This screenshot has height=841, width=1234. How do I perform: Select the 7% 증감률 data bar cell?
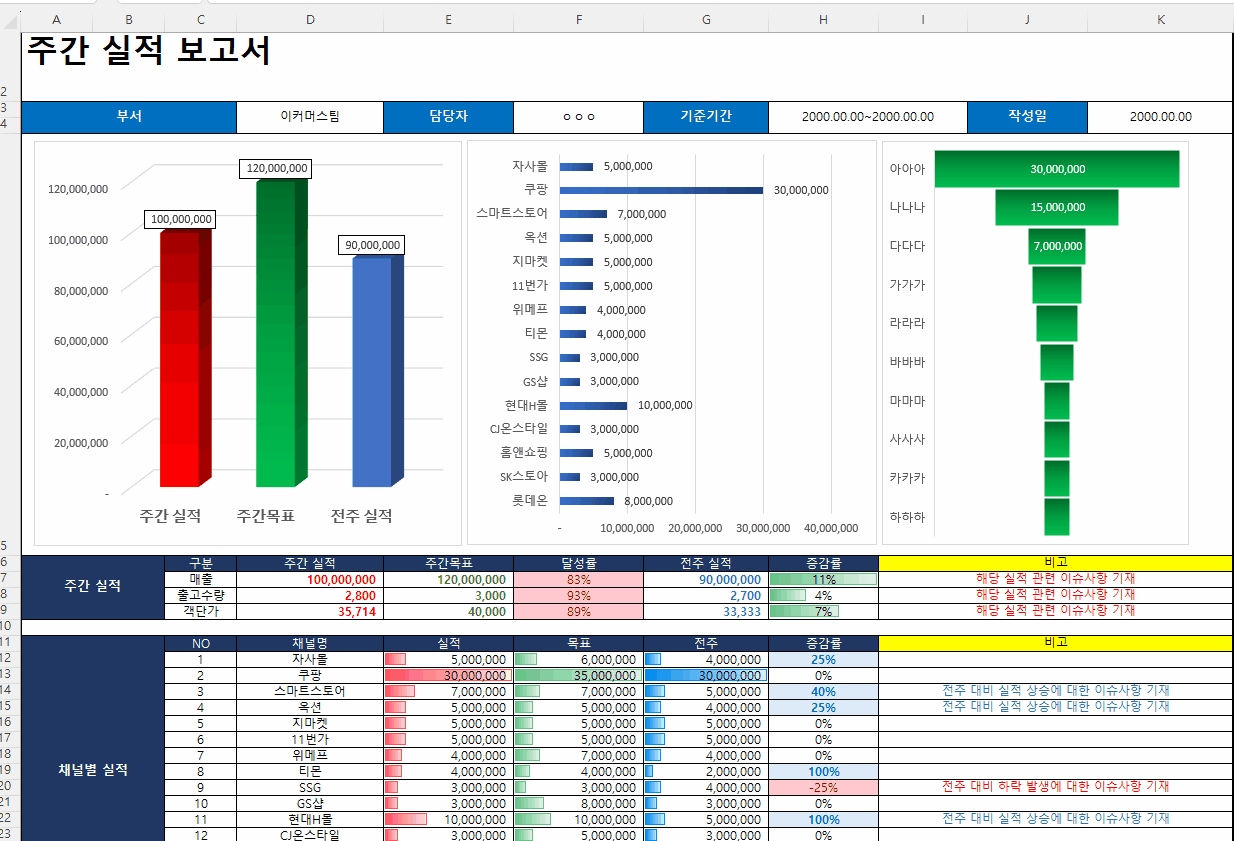tap(823, 611)
